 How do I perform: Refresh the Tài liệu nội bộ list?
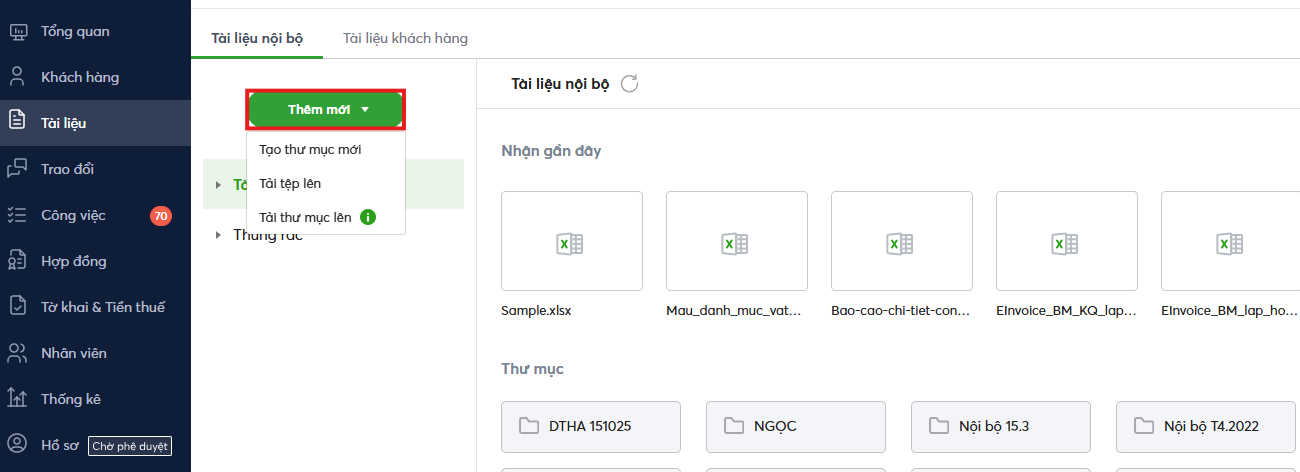coord(629,84)
